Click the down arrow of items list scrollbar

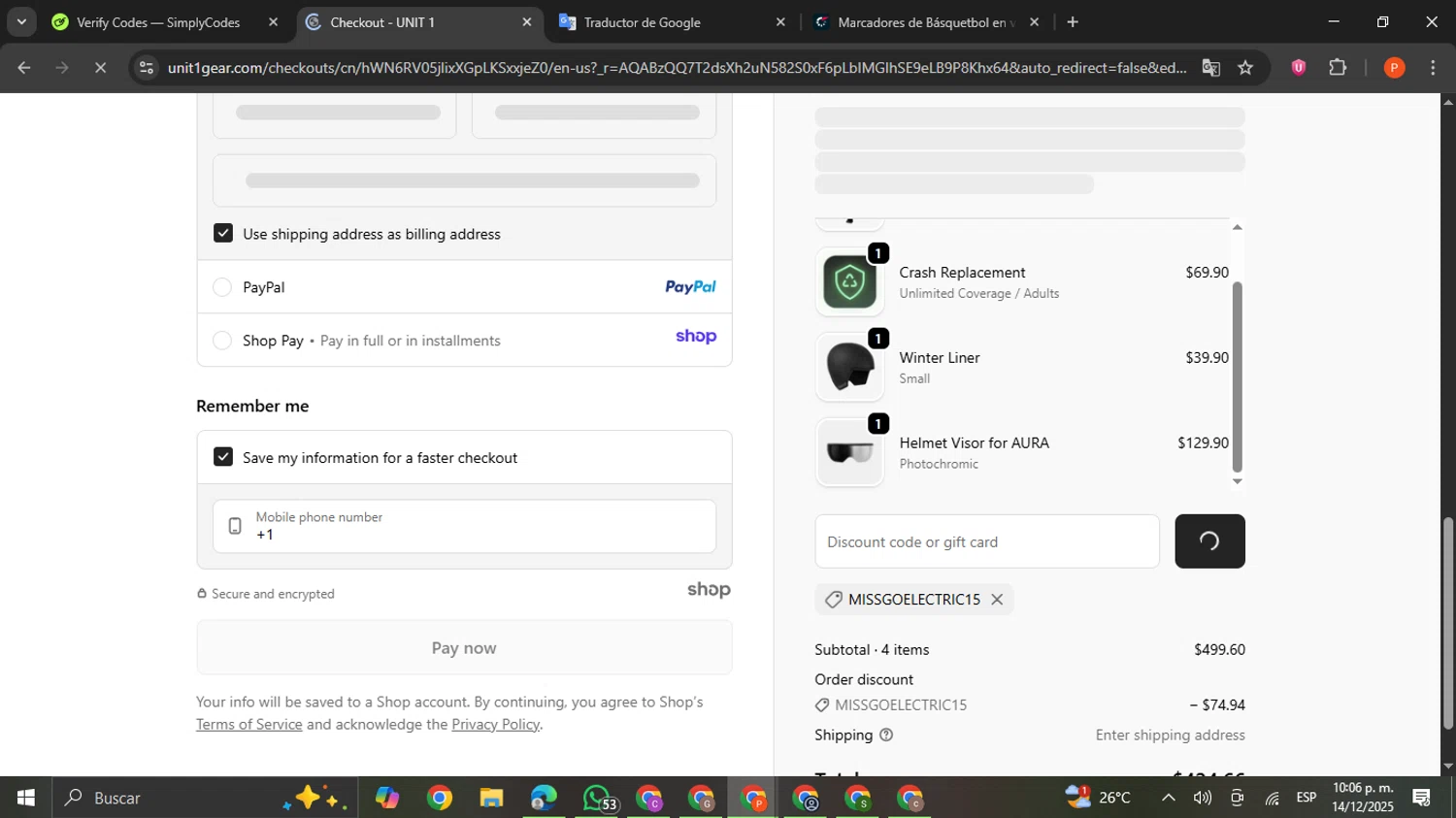(1237, 481)
